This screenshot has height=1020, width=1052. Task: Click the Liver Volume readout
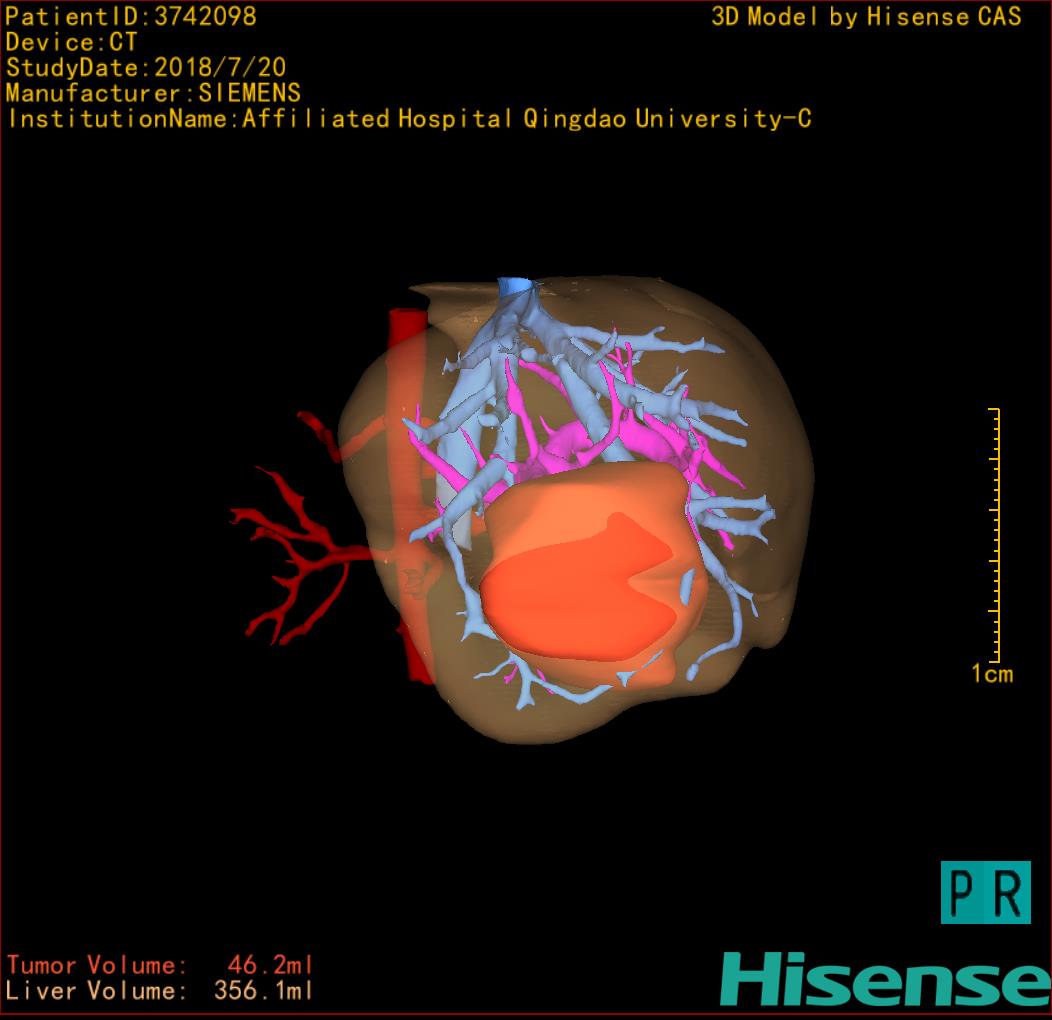pos(160,992)
